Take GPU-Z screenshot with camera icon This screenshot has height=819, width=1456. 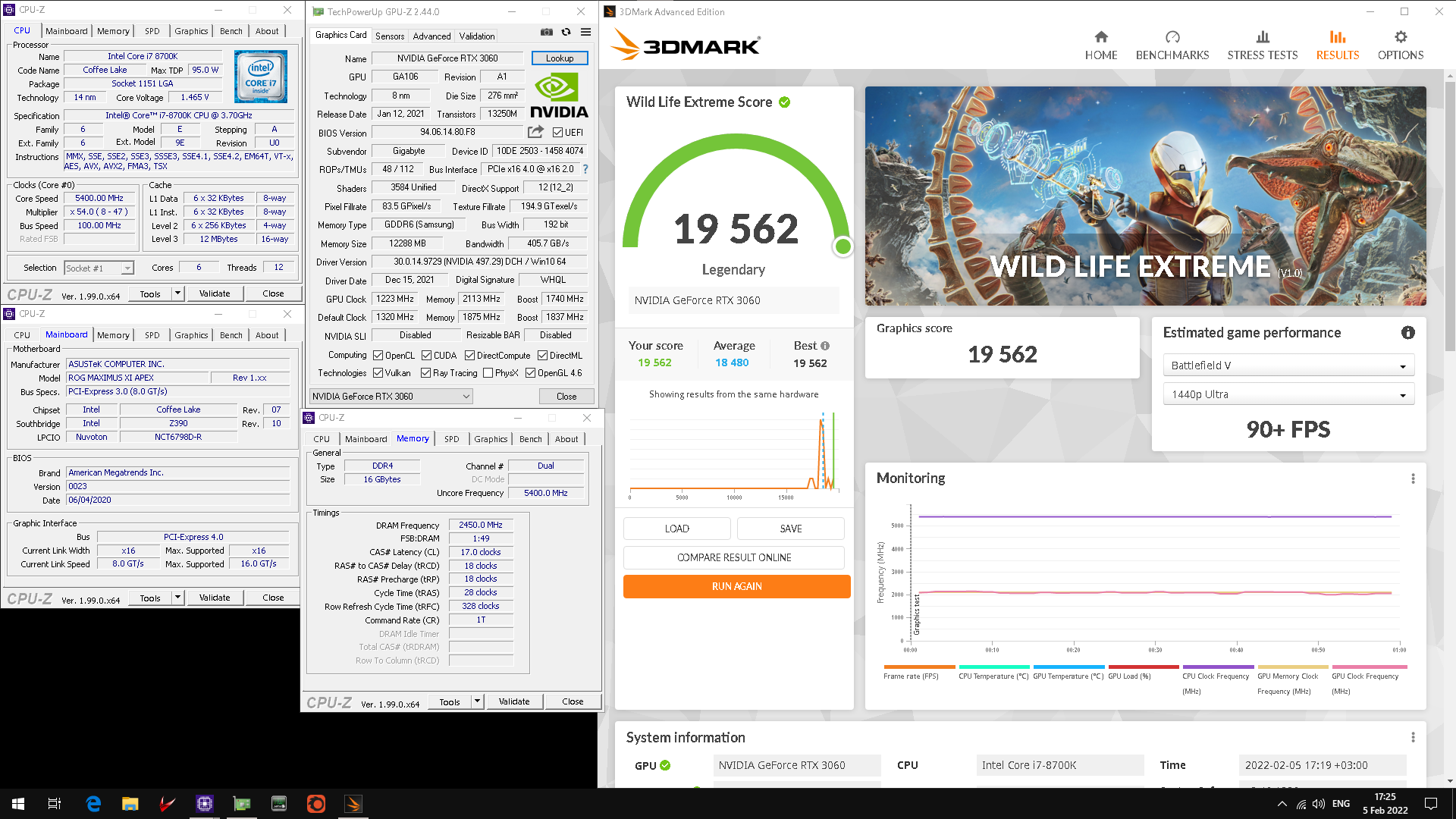point(546,32)
